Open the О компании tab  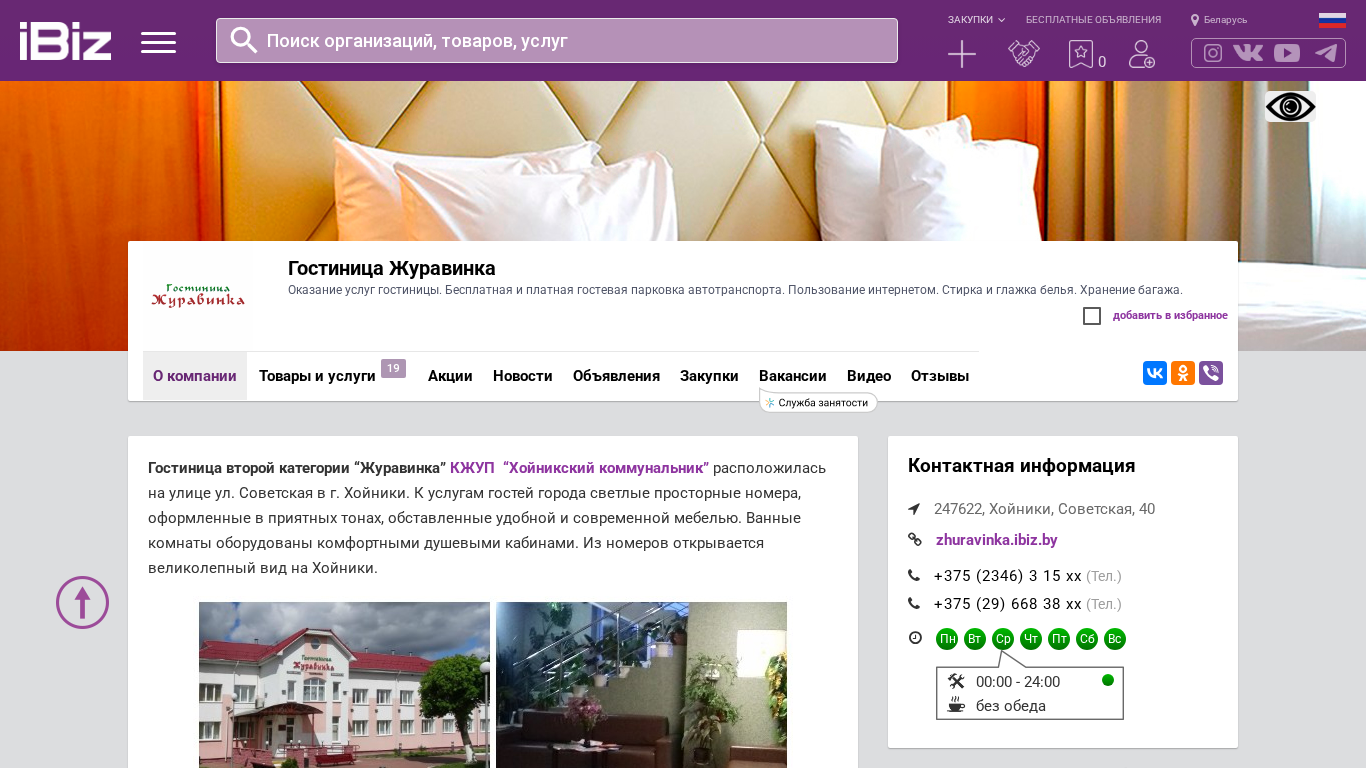pos(195,376)
